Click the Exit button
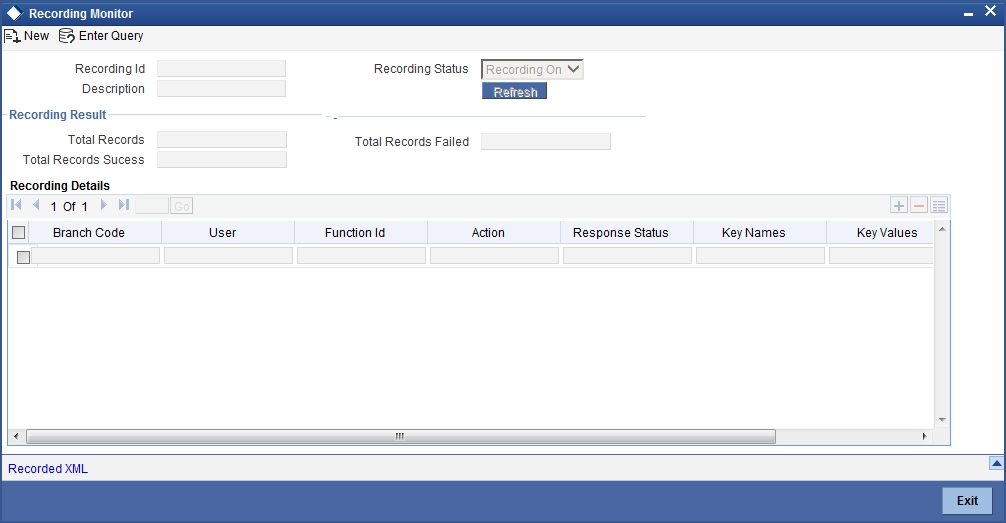Image resolution: width=1006 pixels, height=523 pixels. point(967,501)
